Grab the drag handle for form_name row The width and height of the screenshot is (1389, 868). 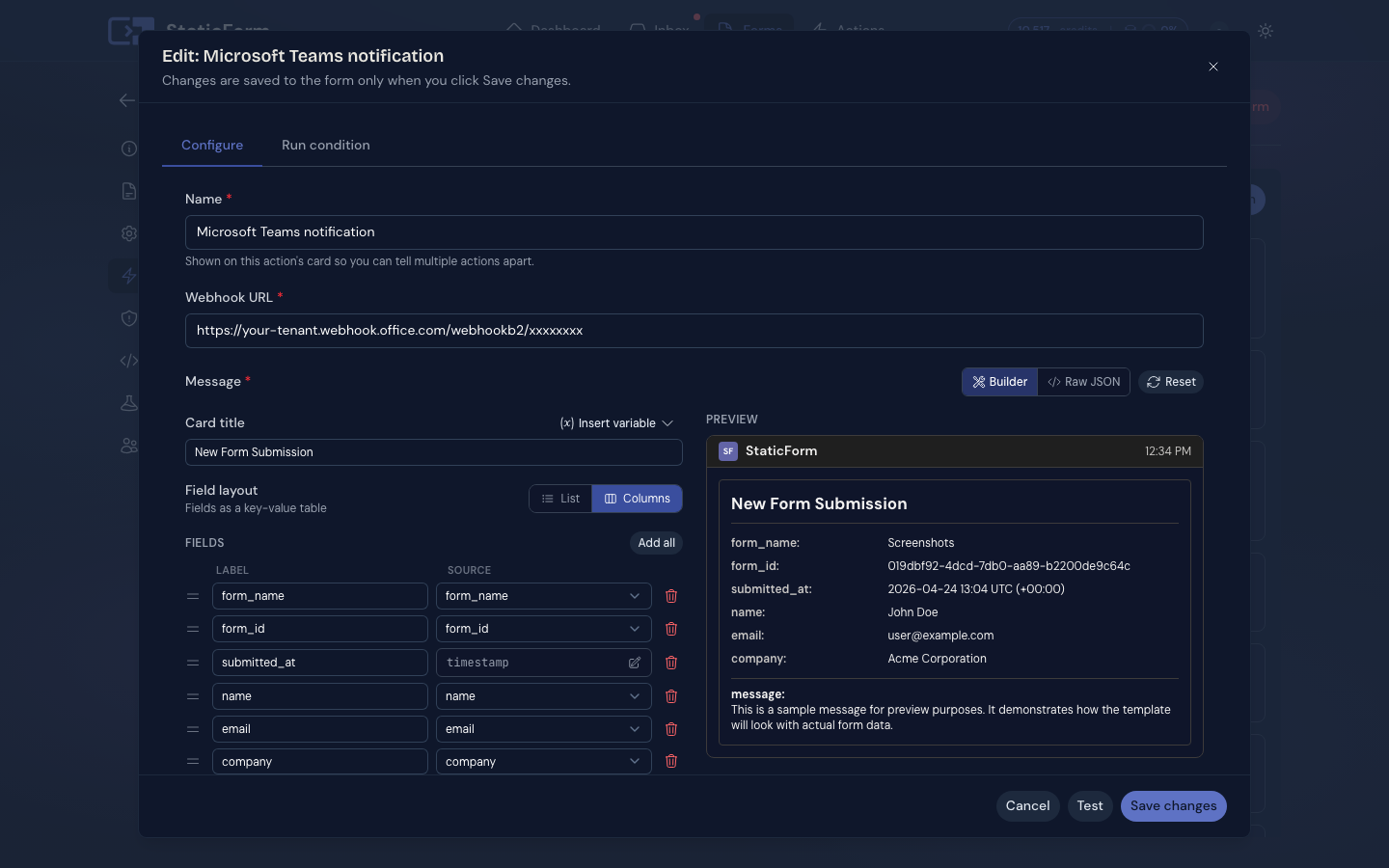pyautogui.click(x=193, y=596)
